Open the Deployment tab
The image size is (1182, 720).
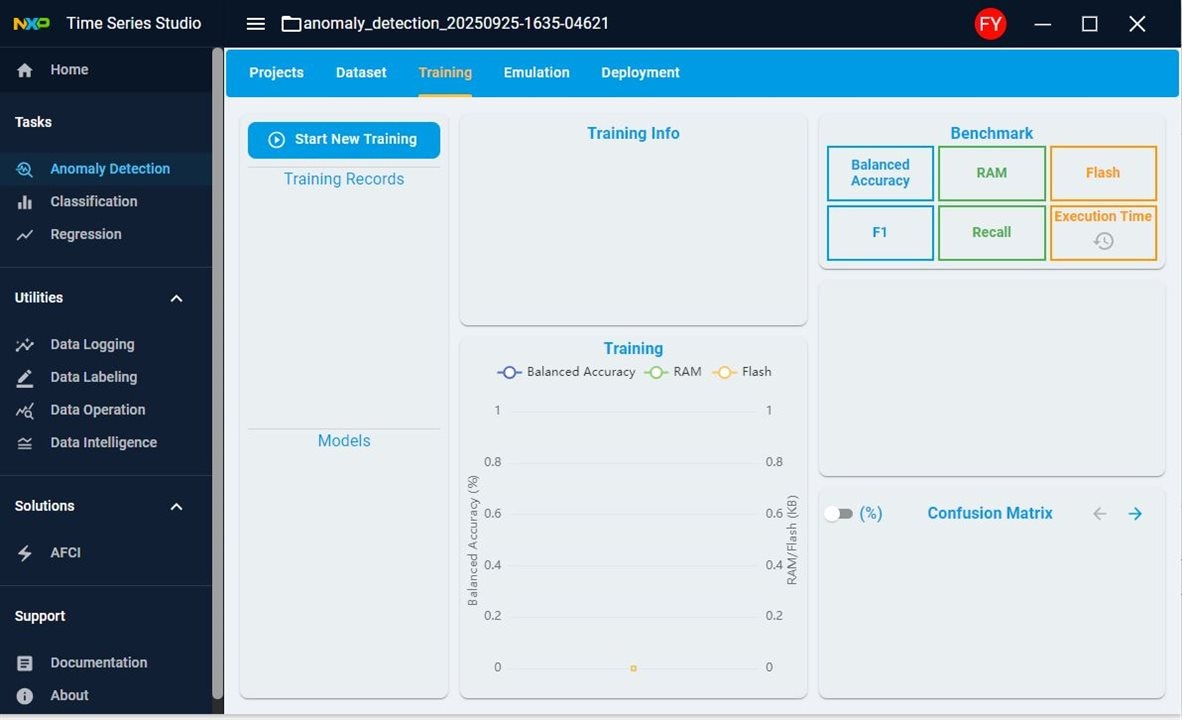[640, 72]
